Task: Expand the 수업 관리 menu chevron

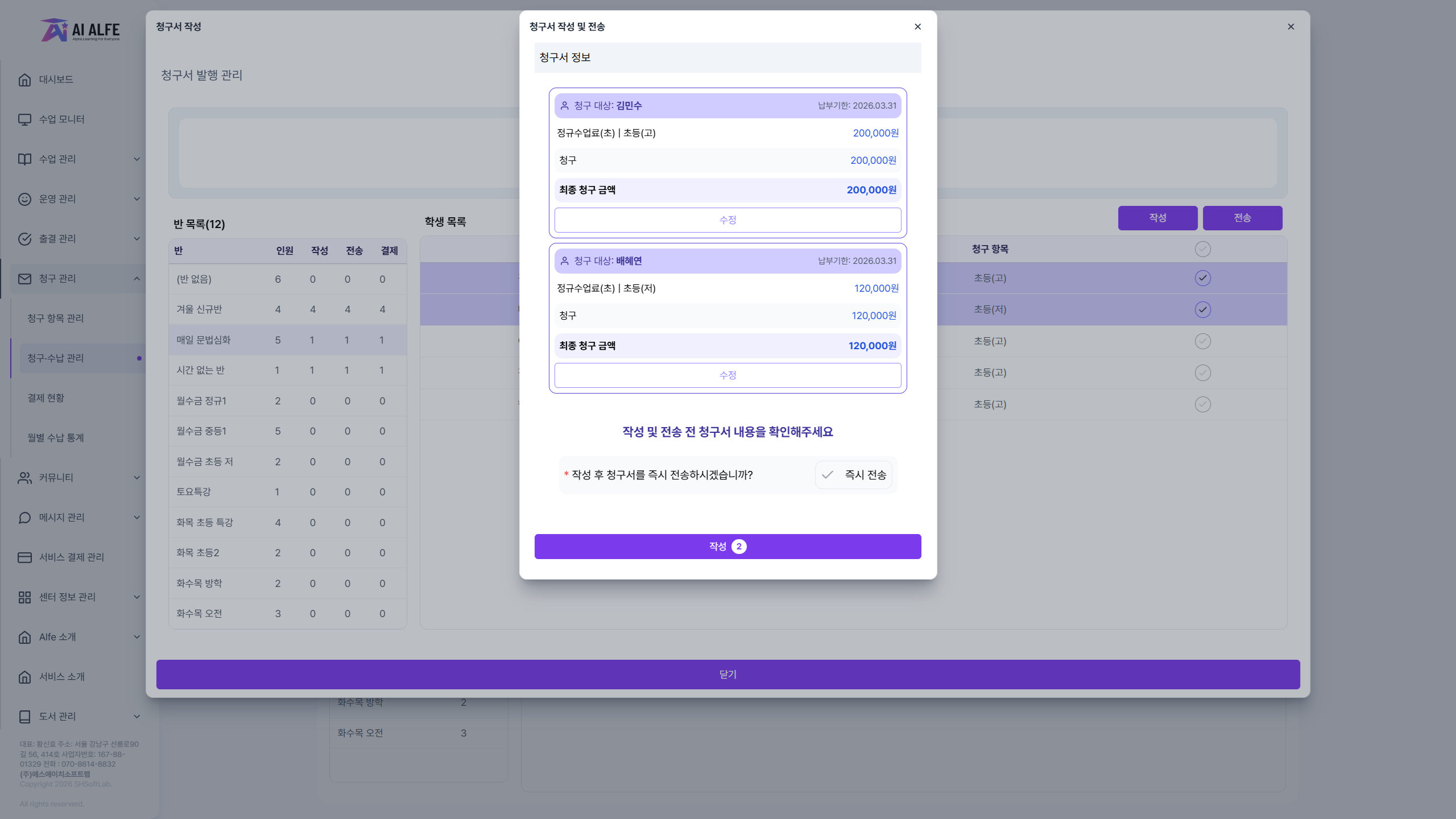Action: pyautogui.click(x=136, y=159)
